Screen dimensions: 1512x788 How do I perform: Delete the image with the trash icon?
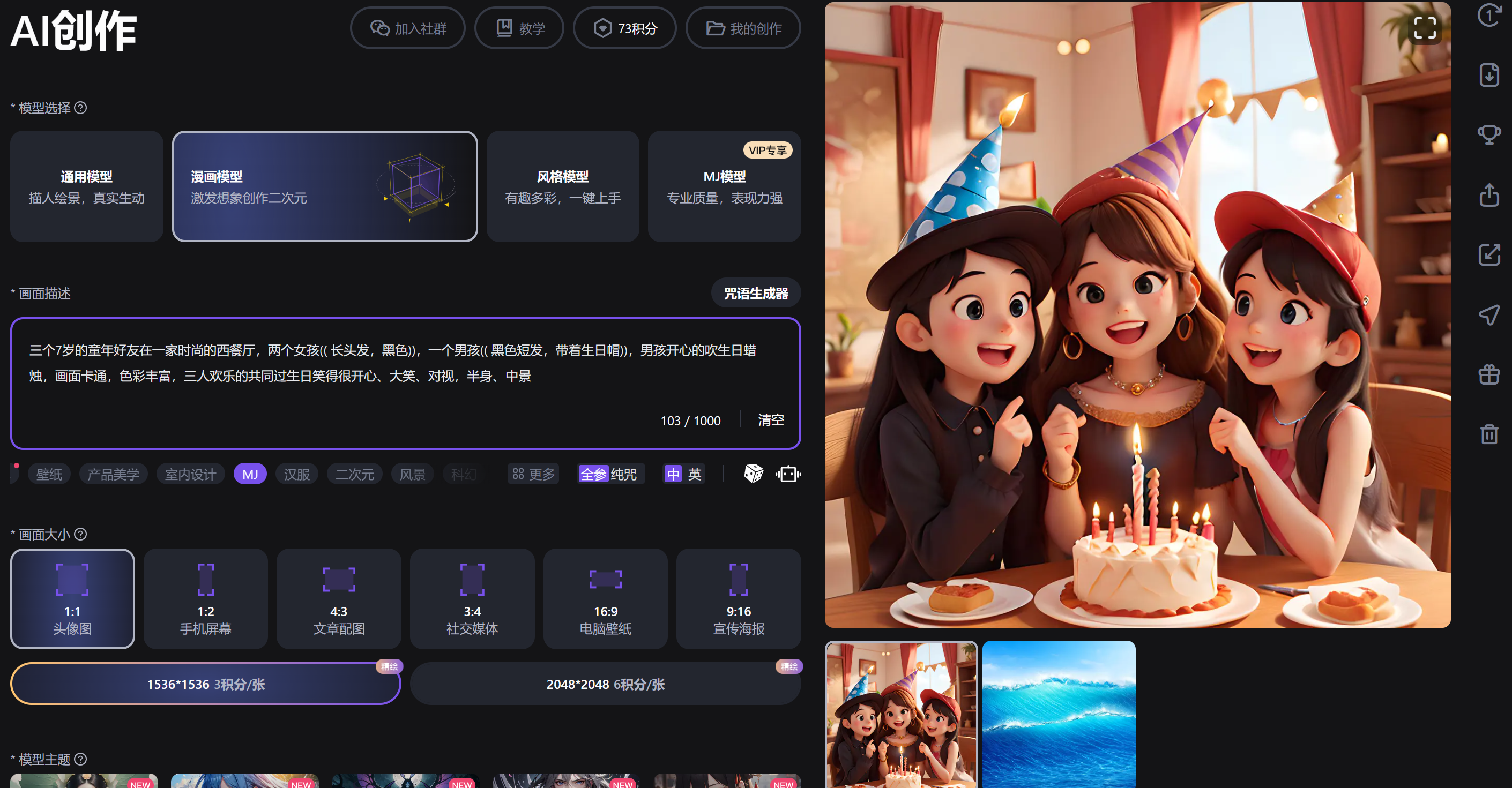point(1489,434)
